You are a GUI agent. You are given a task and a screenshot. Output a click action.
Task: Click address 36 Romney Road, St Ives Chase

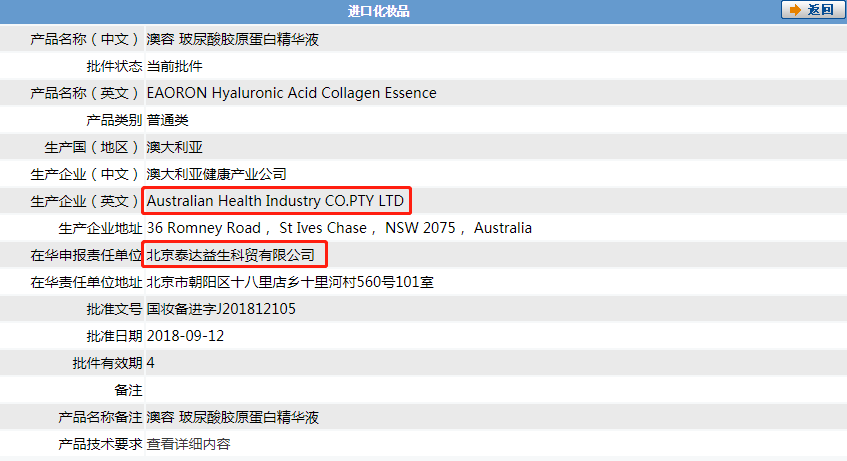(339, 228)
